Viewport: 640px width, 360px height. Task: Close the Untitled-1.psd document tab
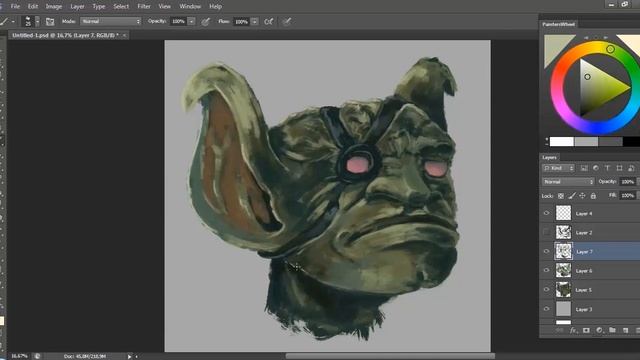point(124,36)
